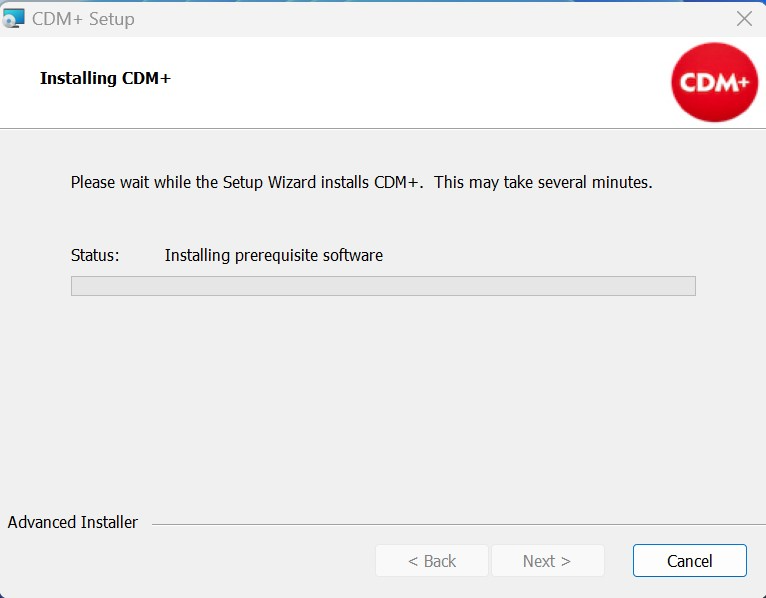
Task: Click the empty grey area below progress bar
Action: [x=383, y=400]
